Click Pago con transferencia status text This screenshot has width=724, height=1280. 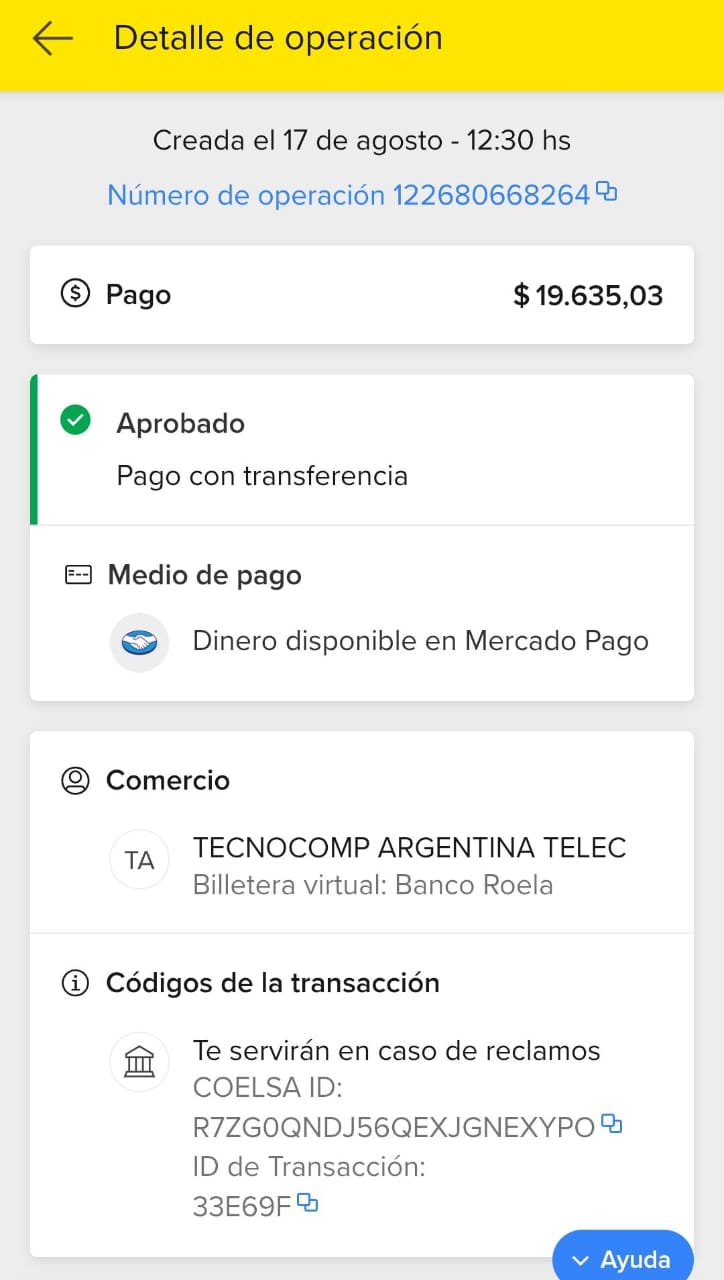[x=262, y=475]
